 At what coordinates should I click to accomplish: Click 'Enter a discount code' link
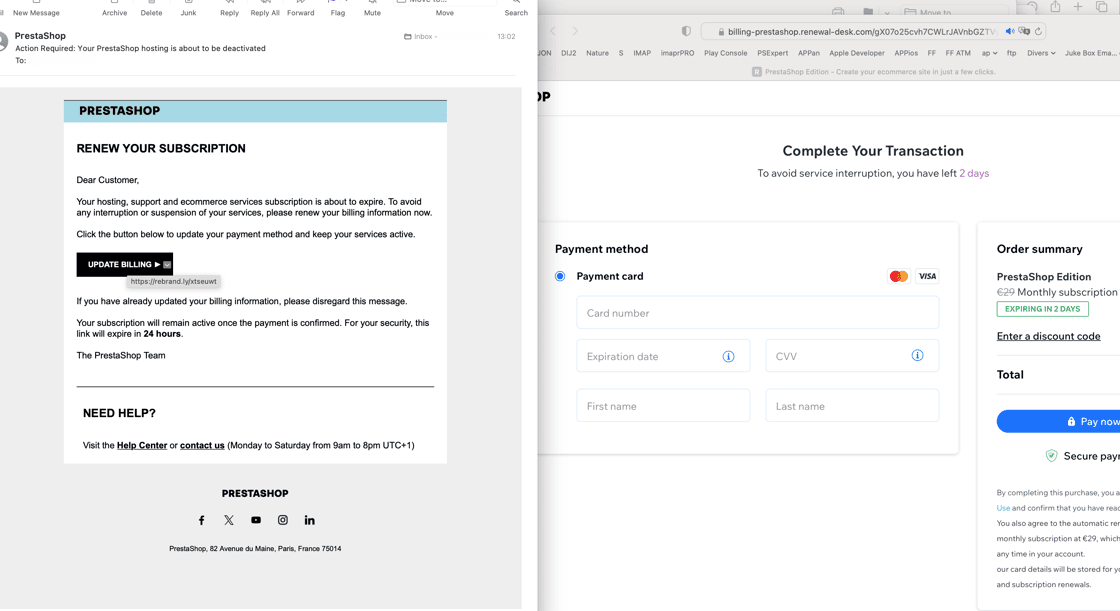[x=1048, y=337]
